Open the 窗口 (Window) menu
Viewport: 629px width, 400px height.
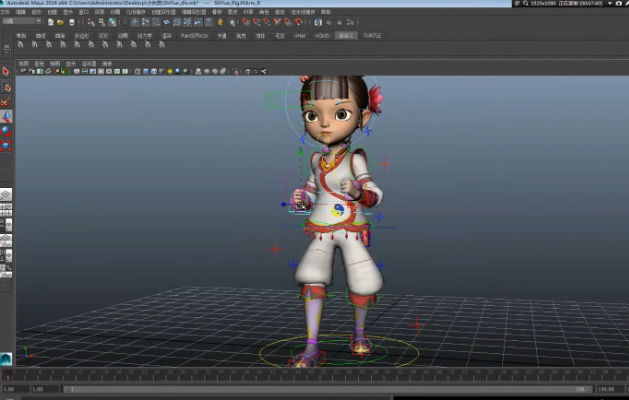[x=84, y=12]
